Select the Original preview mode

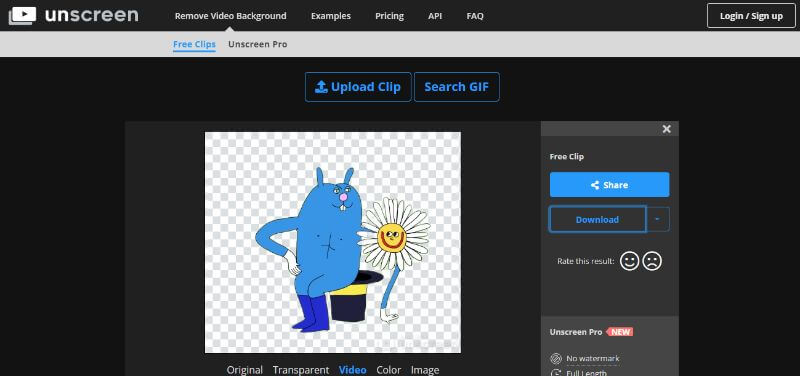coord(244,370)
